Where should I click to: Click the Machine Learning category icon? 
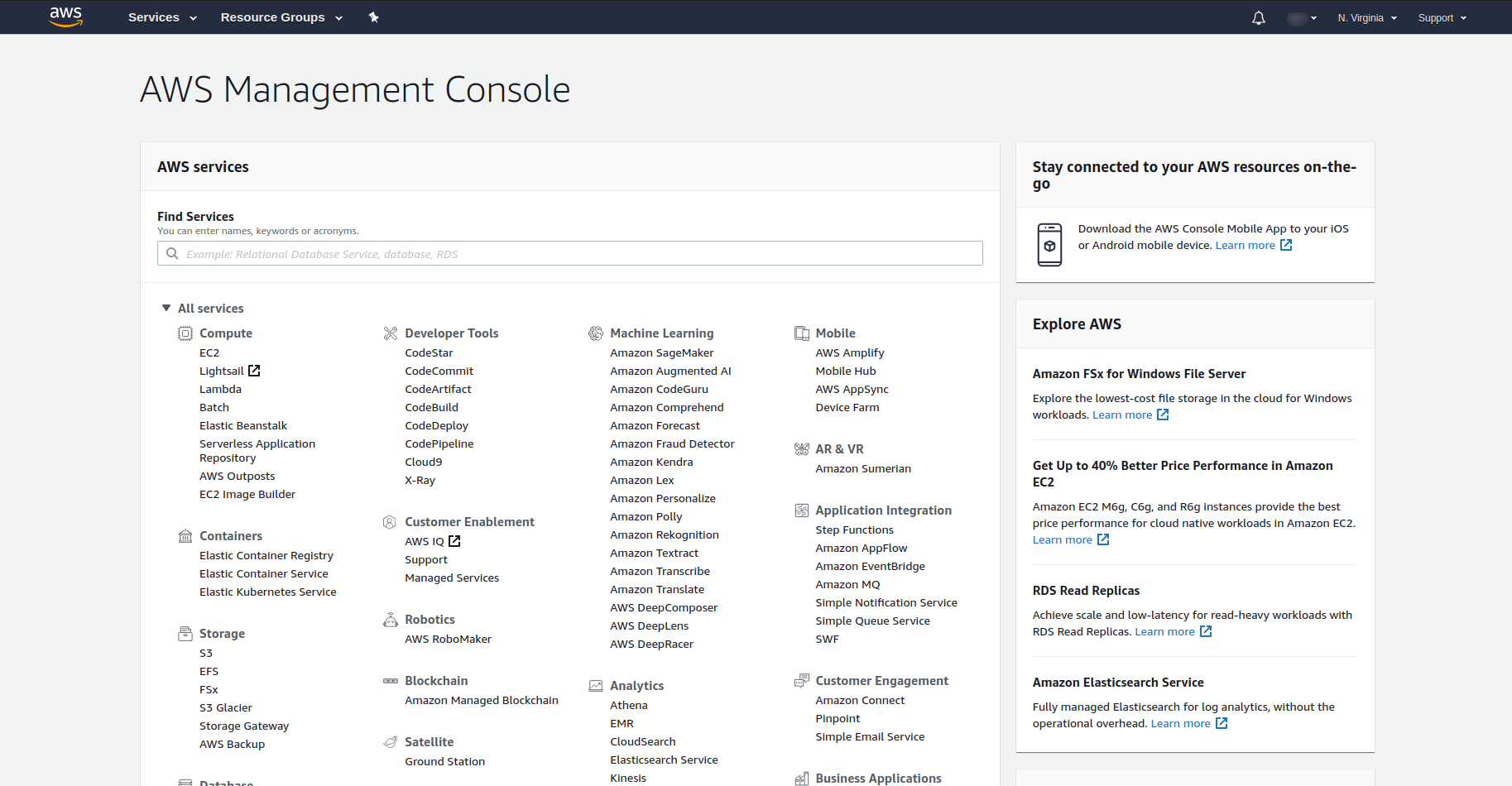click(596, 333)
